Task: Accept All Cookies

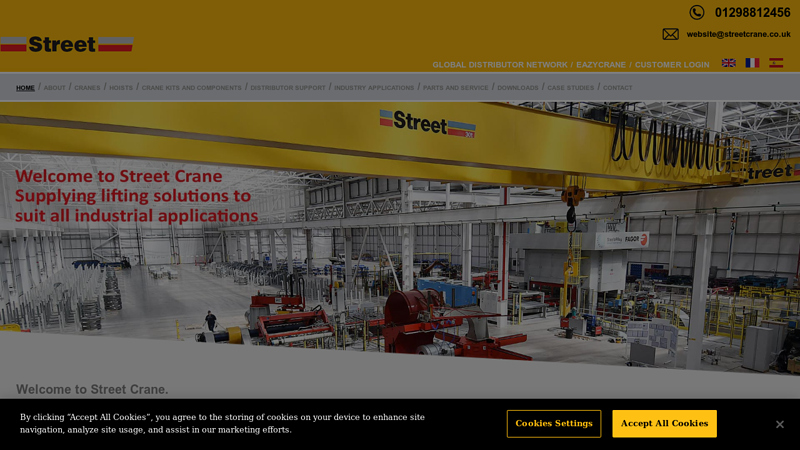Action: pyautogui.click(x=664, y=423)
